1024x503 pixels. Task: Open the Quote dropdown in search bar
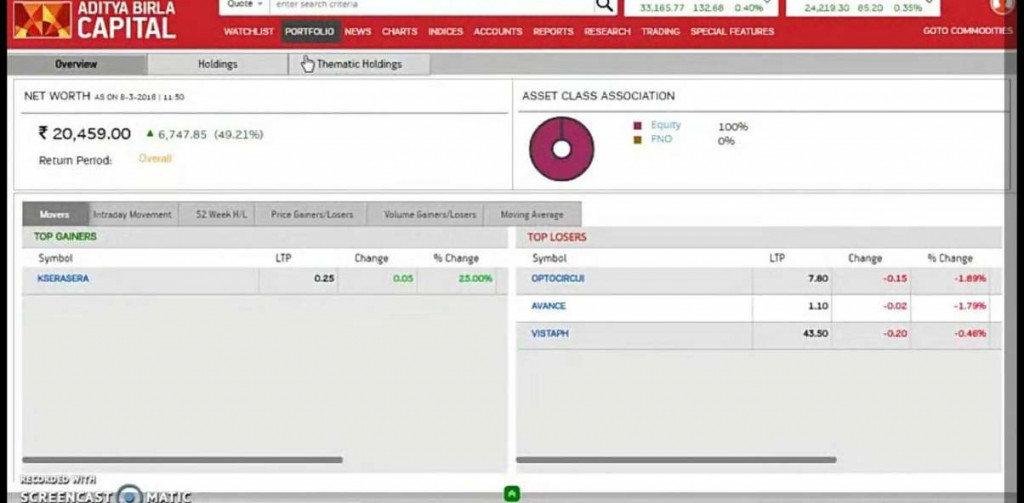(x=244, y=5)
